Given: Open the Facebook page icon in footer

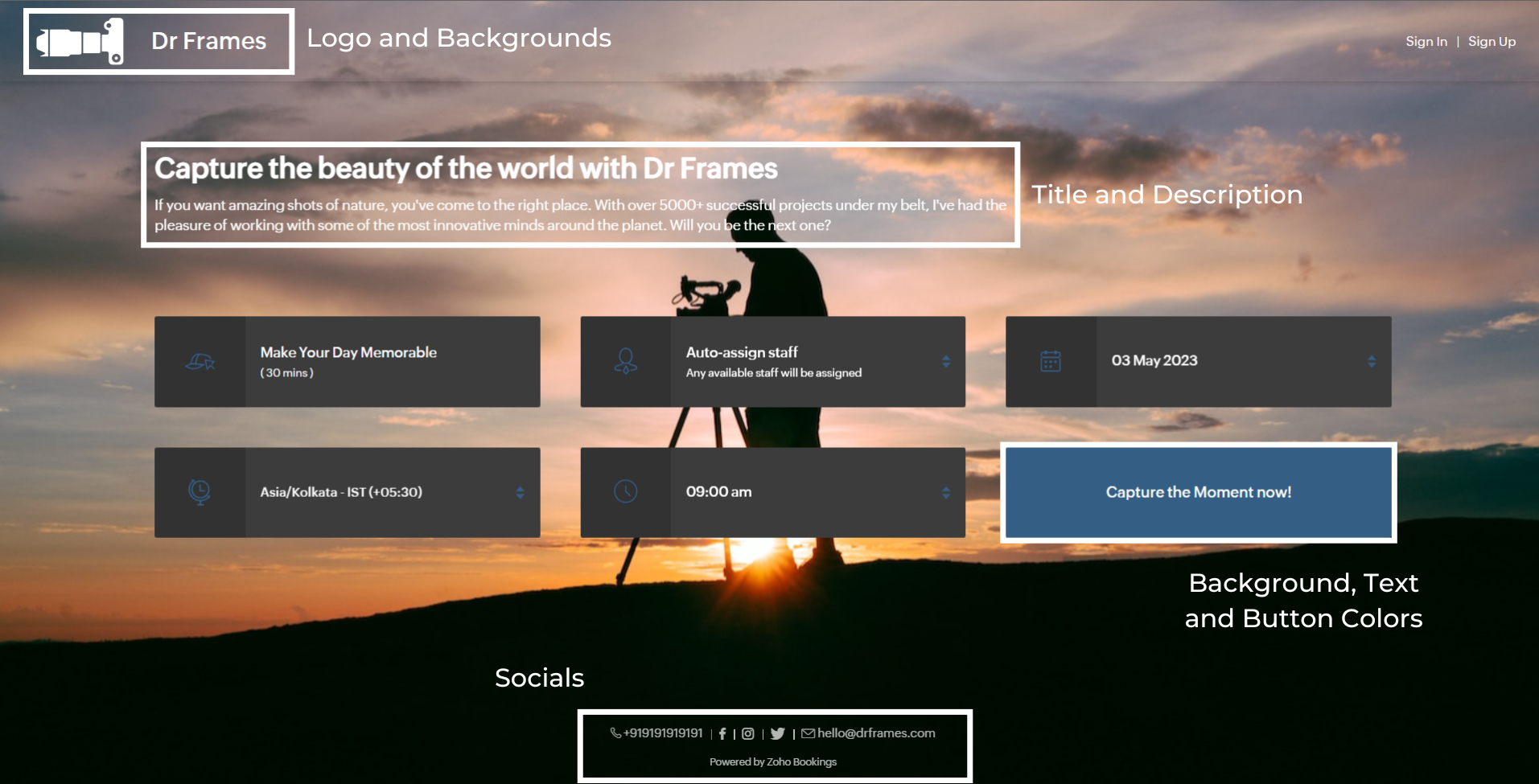Looking at the screenshot, I should click(722, 733).
